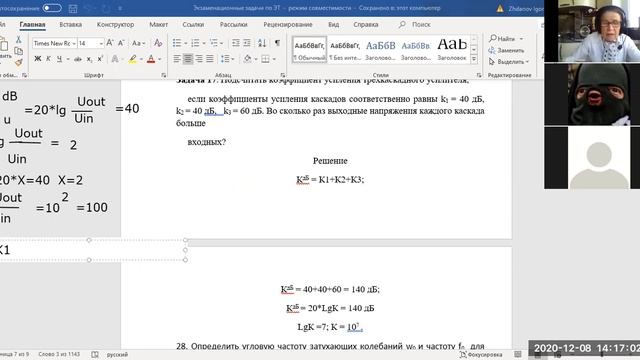This screenshot has width=640, height=360.
Task: Apply strikethrough formatting
Action: 78,59
